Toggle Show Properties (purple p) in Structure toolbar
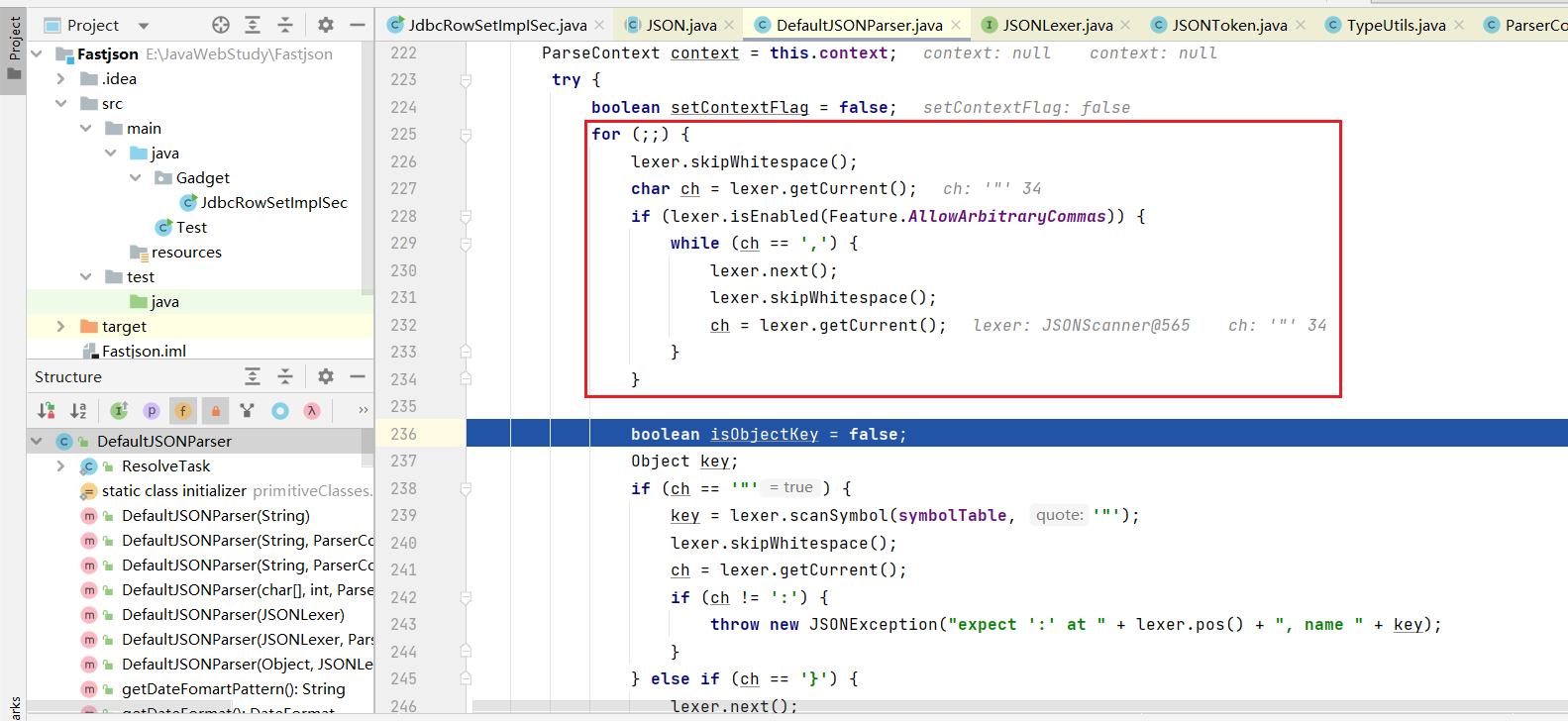 click(x=152, y=410)
